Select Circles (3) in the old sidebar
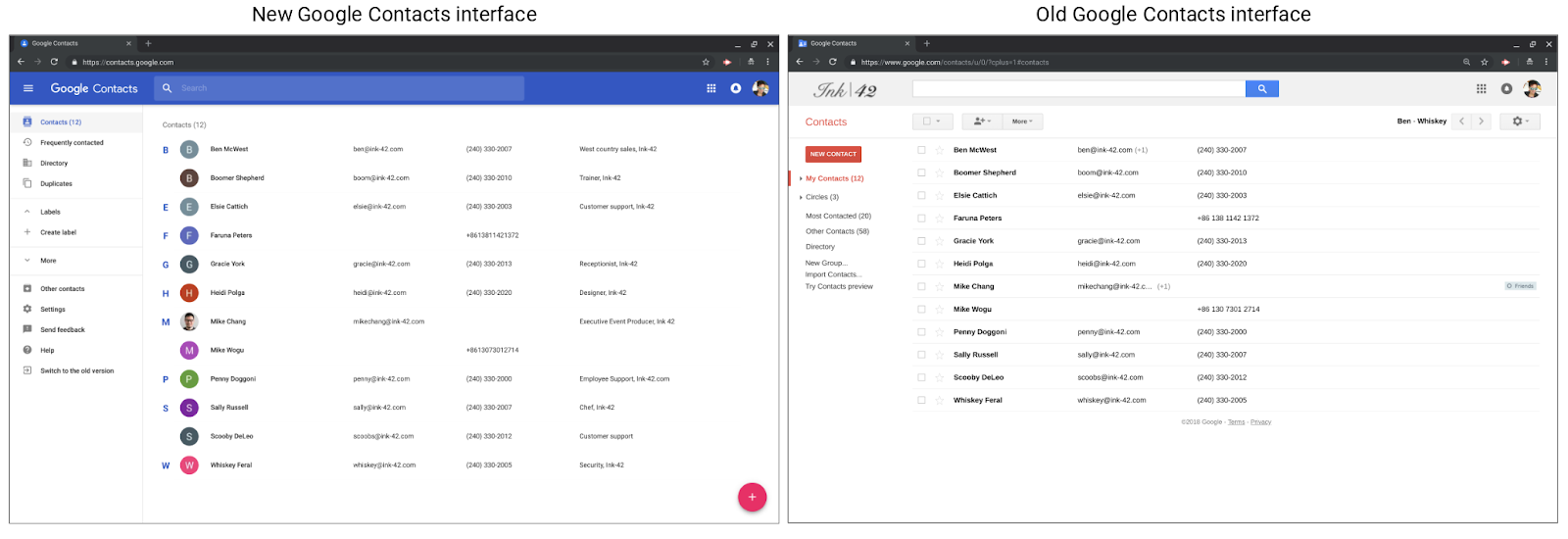The image size is (1568, 539). [x=822, y=197]
